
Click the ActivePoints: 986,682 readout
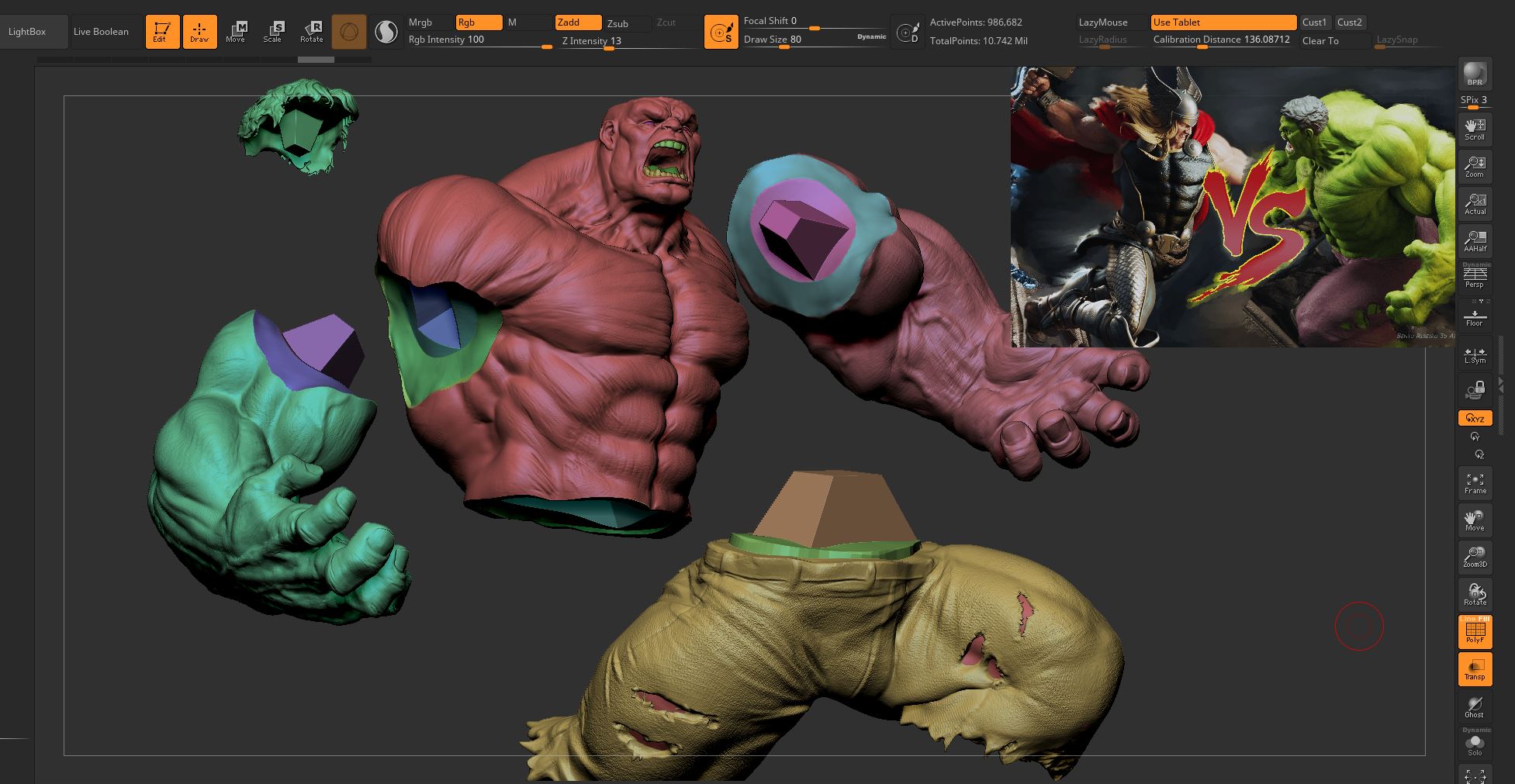[x=976, y=22]
